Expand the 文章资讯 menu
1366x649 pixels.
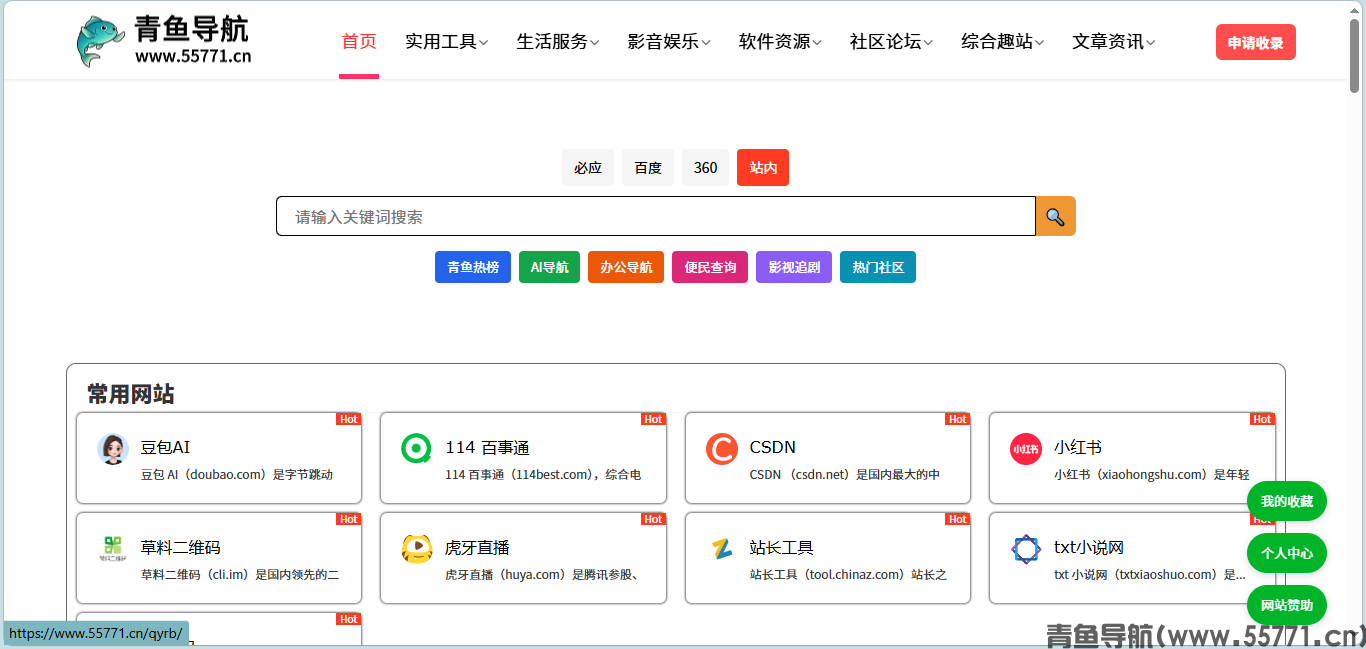click(1114, 41)
